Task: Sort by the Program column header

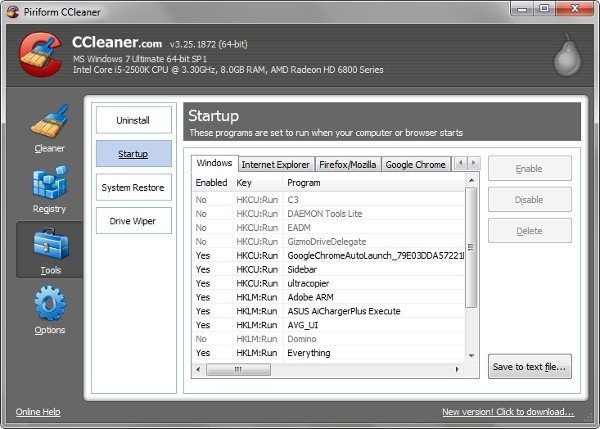Action: point(374,183)
